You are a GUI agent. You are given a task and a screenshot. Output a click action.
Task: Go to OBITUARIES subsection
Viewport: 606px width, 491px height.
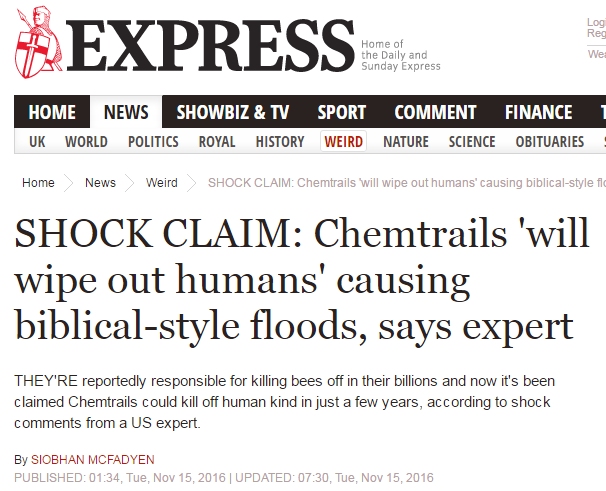click(550, 142)
